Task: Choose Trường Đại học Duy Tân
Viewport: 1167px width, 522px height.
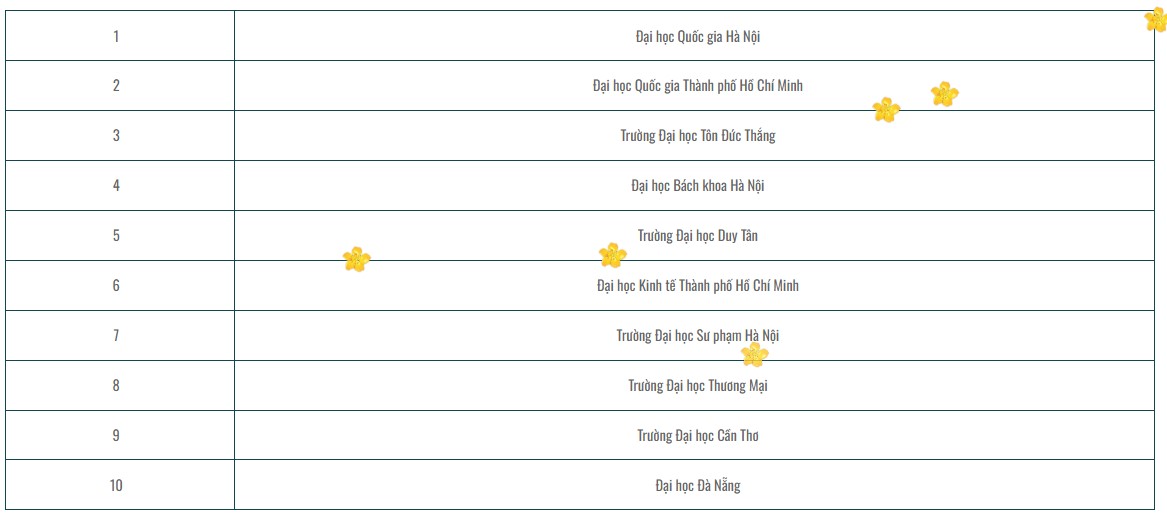Action: 697,236
